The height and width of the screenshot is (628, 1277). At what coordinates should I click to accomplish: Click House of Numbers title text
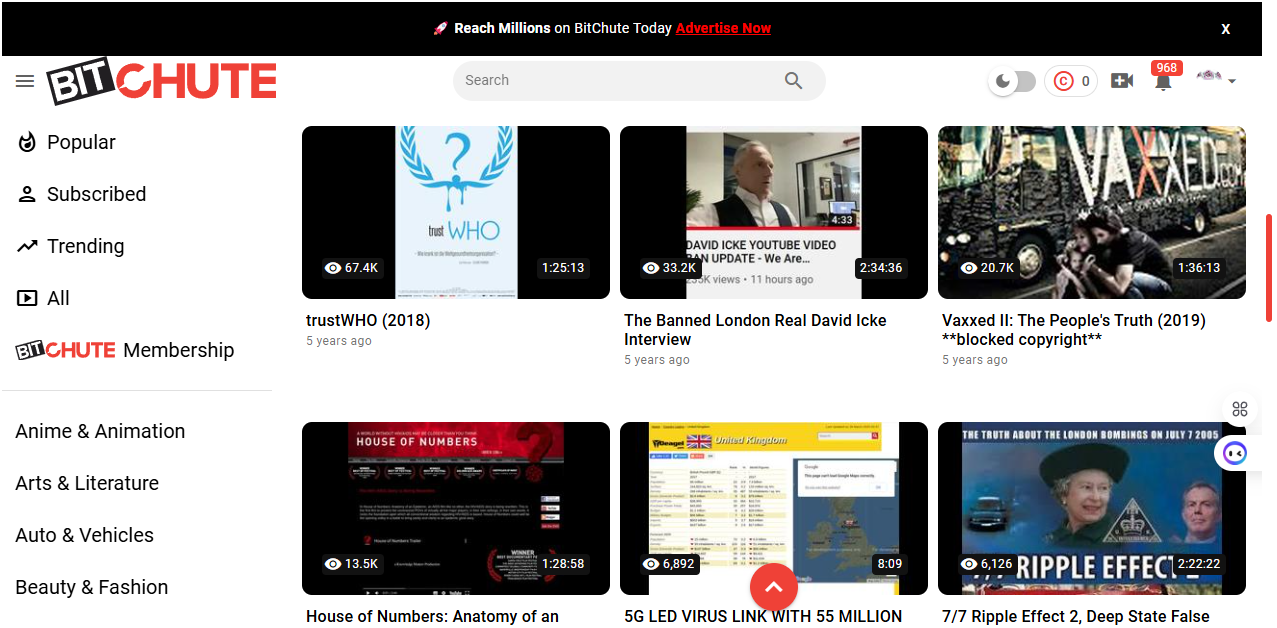click(x=432, y=617)
